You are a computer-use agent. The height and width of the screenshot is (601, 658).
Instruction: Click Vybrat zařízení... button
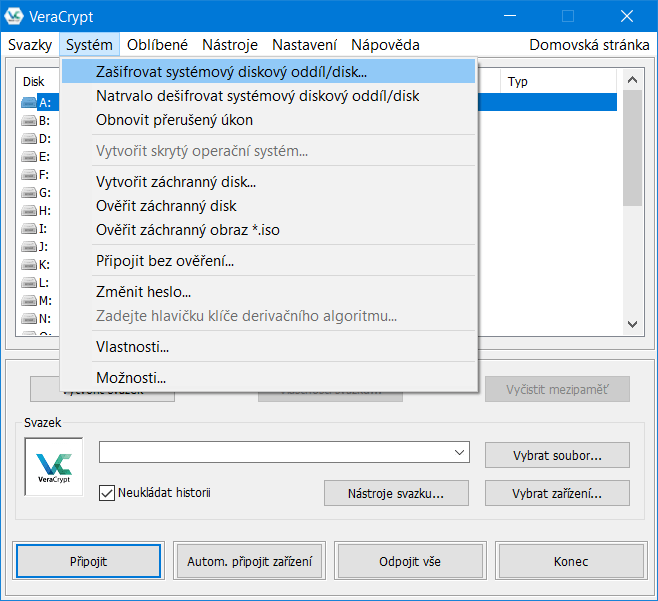click(x=557, y=493)
